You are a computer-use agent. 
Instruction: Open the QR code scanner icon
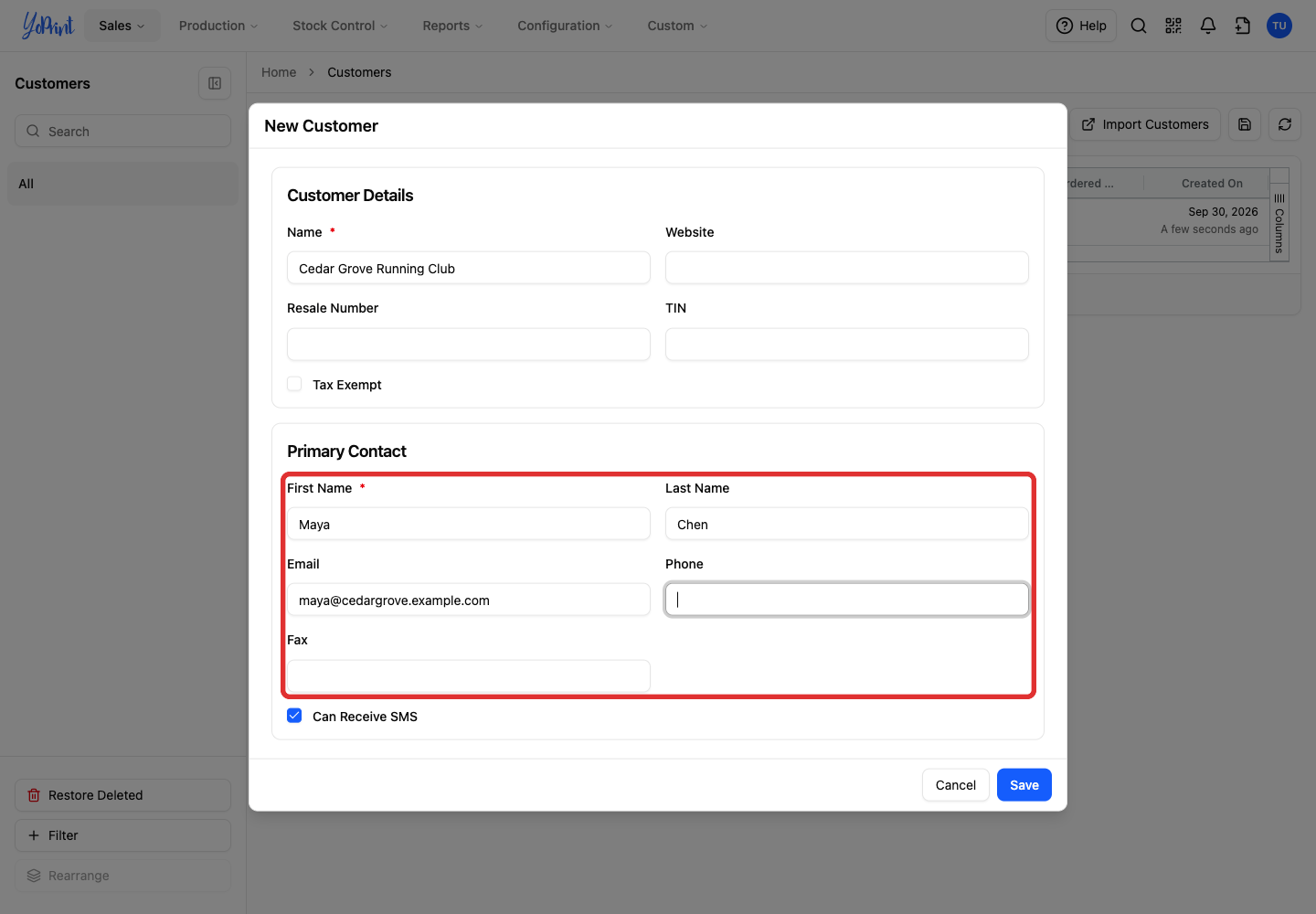click(1173, 26)
